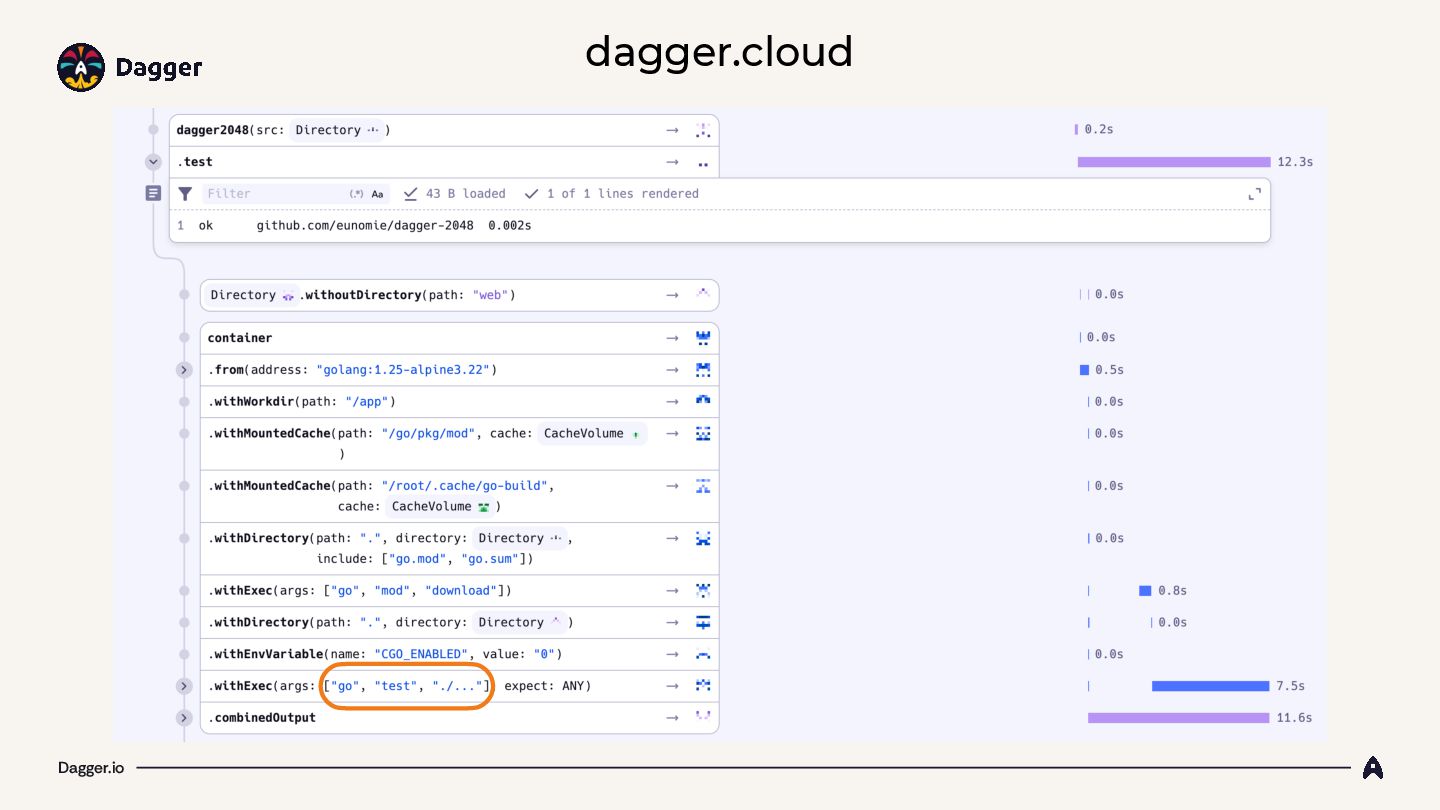
Task: Open arrow link on .from row
Action: (x=673, y=370)
